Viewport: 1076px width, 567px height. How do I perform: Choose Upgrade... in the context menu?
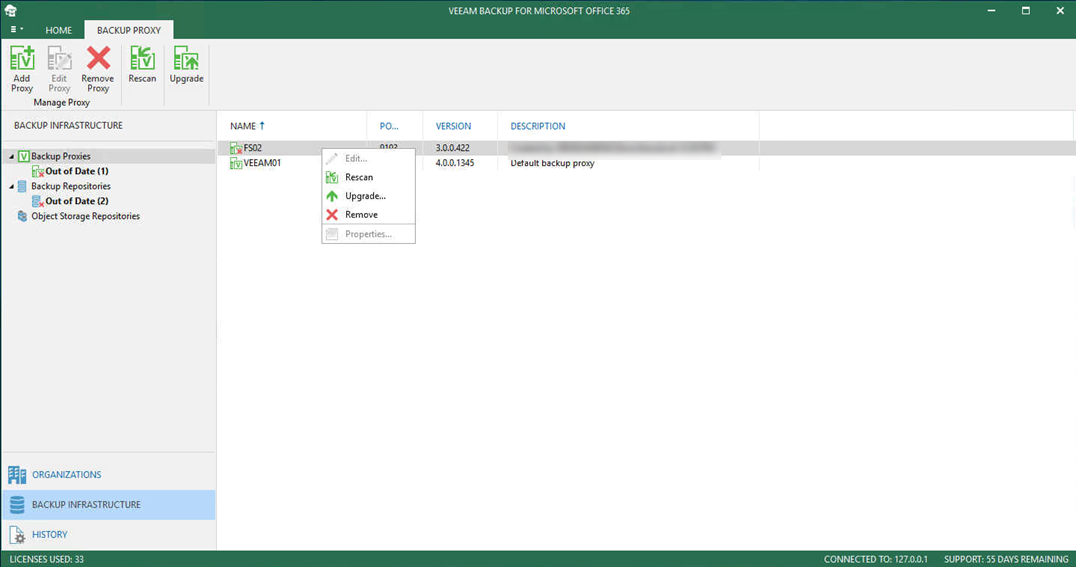pyautogui.click(x=369, y=196)
